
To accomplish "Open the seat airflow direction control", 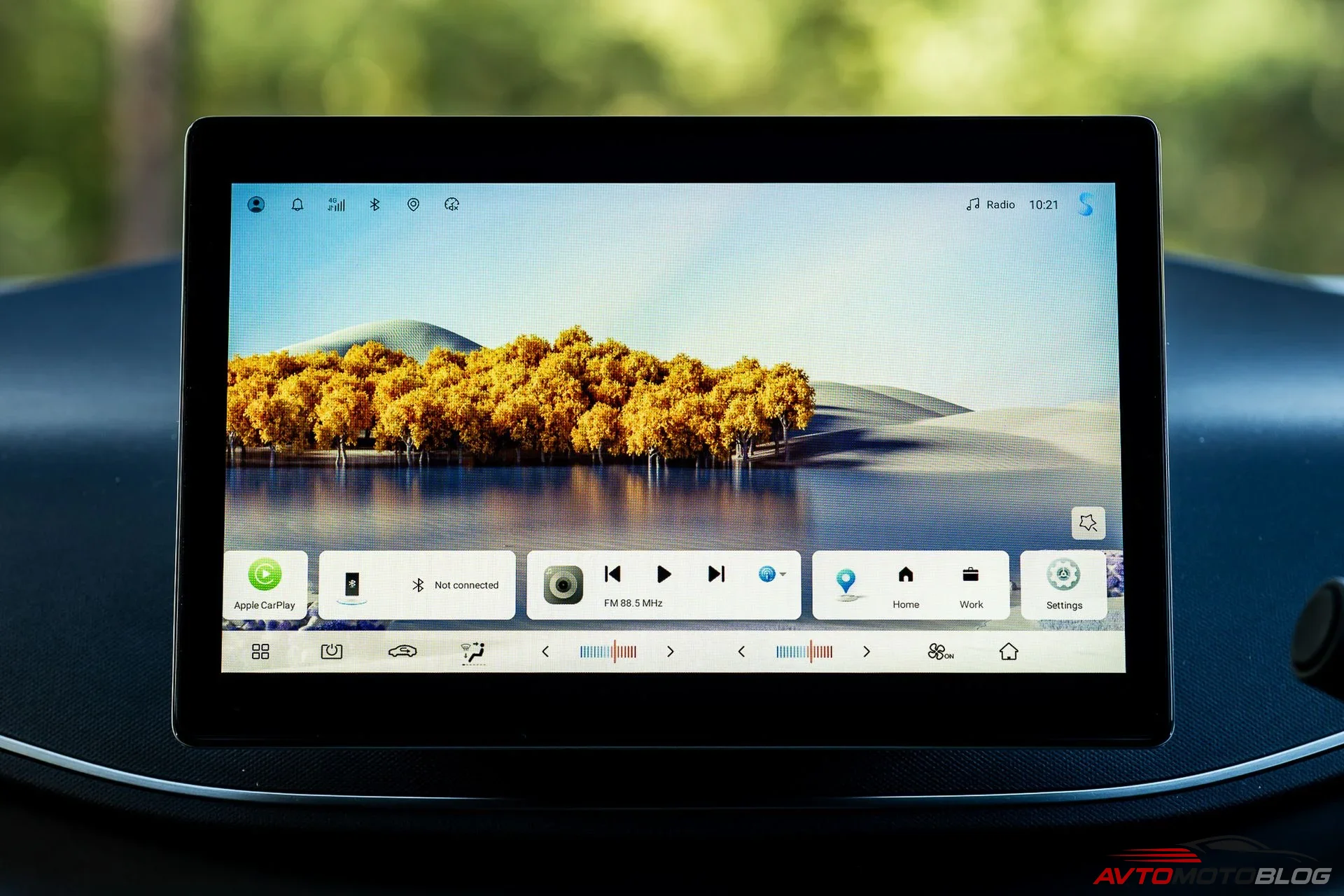I will click(x=474, y=652).
